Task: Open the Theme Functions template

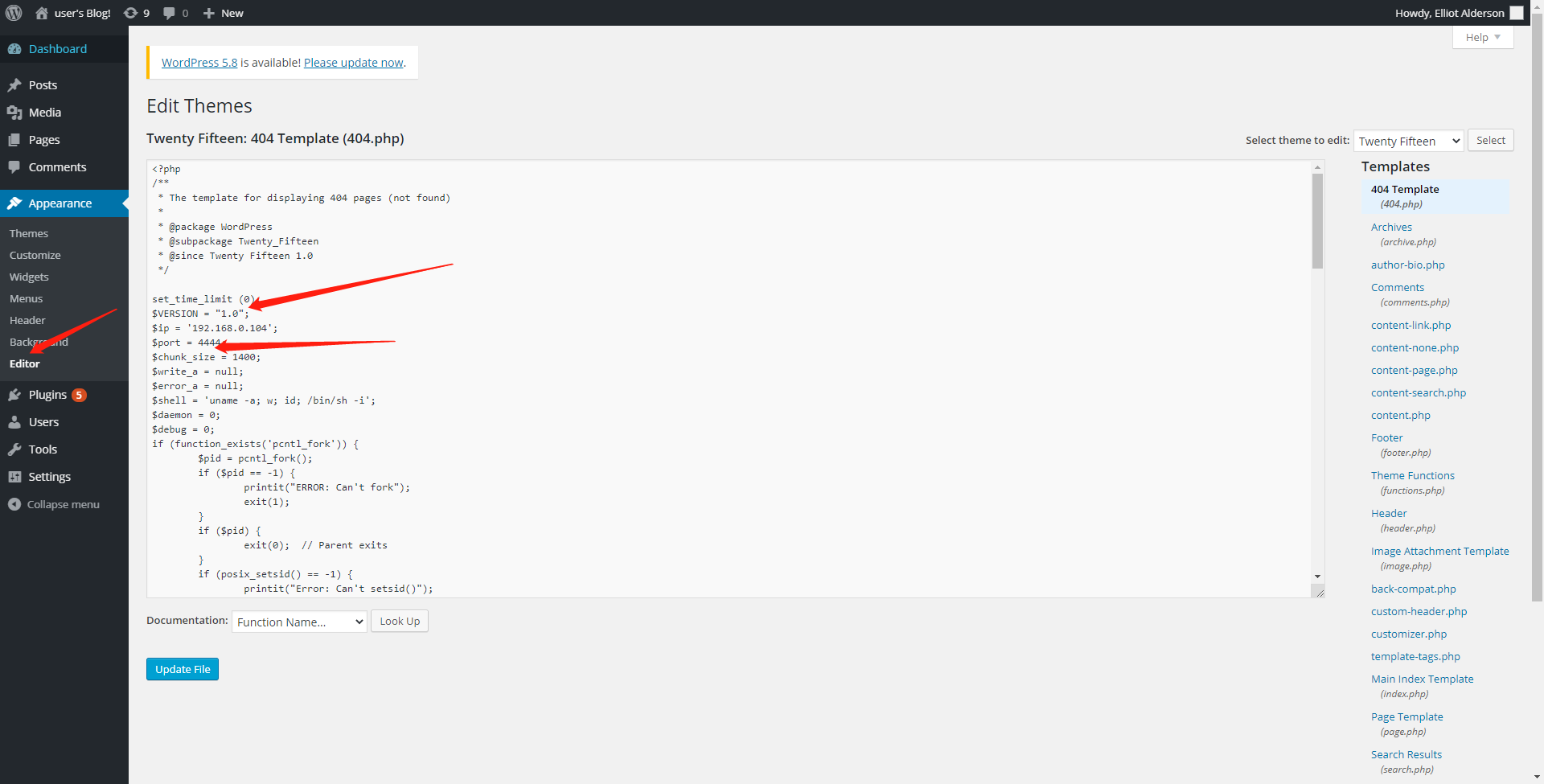Action: (x=1413, y=476)
